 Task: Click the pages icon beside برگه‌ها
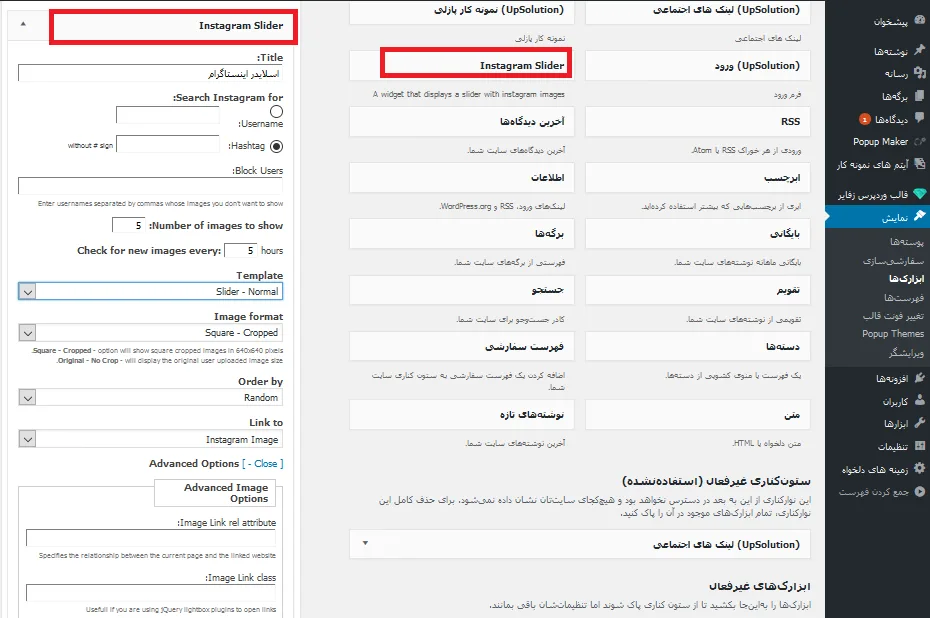pyautogui.click(x=919, y=95)
